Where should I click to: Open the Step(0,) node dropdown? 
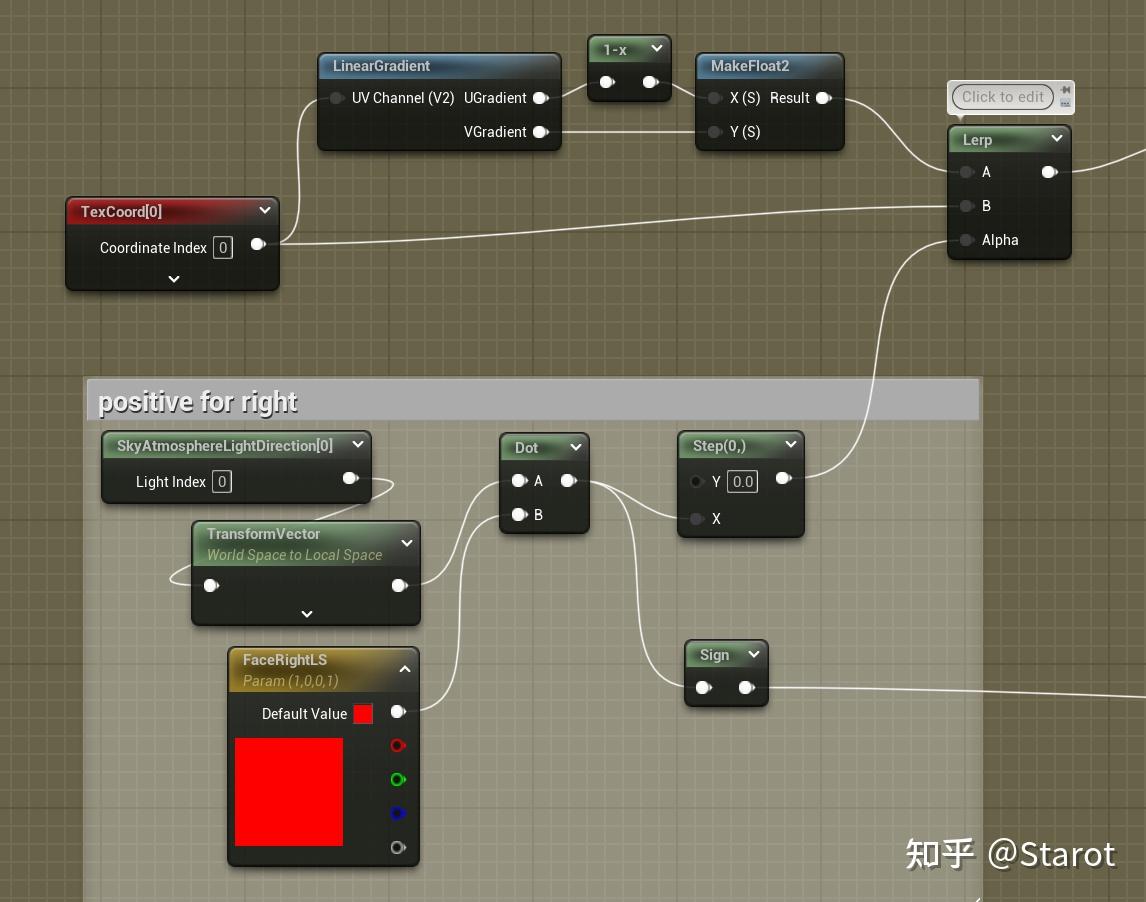click(x=791, y=444)
